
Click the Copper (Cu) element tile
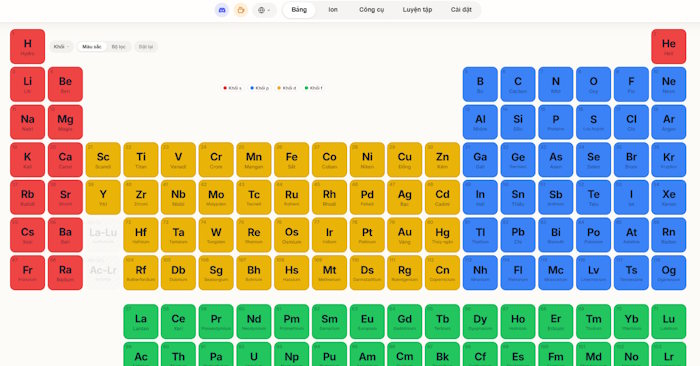pos(405,160)
